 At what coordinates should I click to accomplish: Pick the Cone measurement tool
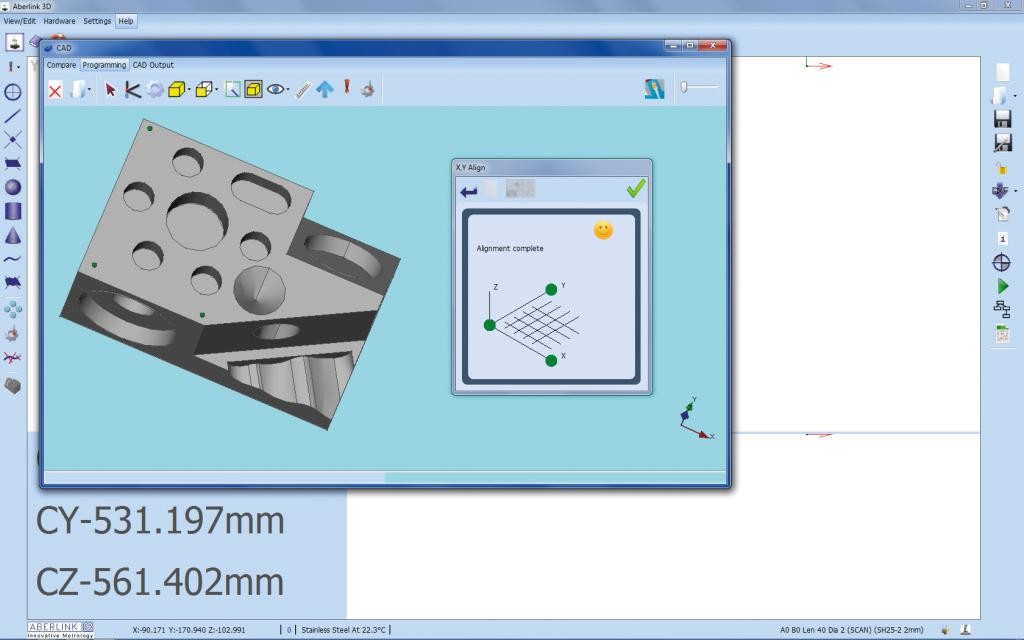point(13,235)
